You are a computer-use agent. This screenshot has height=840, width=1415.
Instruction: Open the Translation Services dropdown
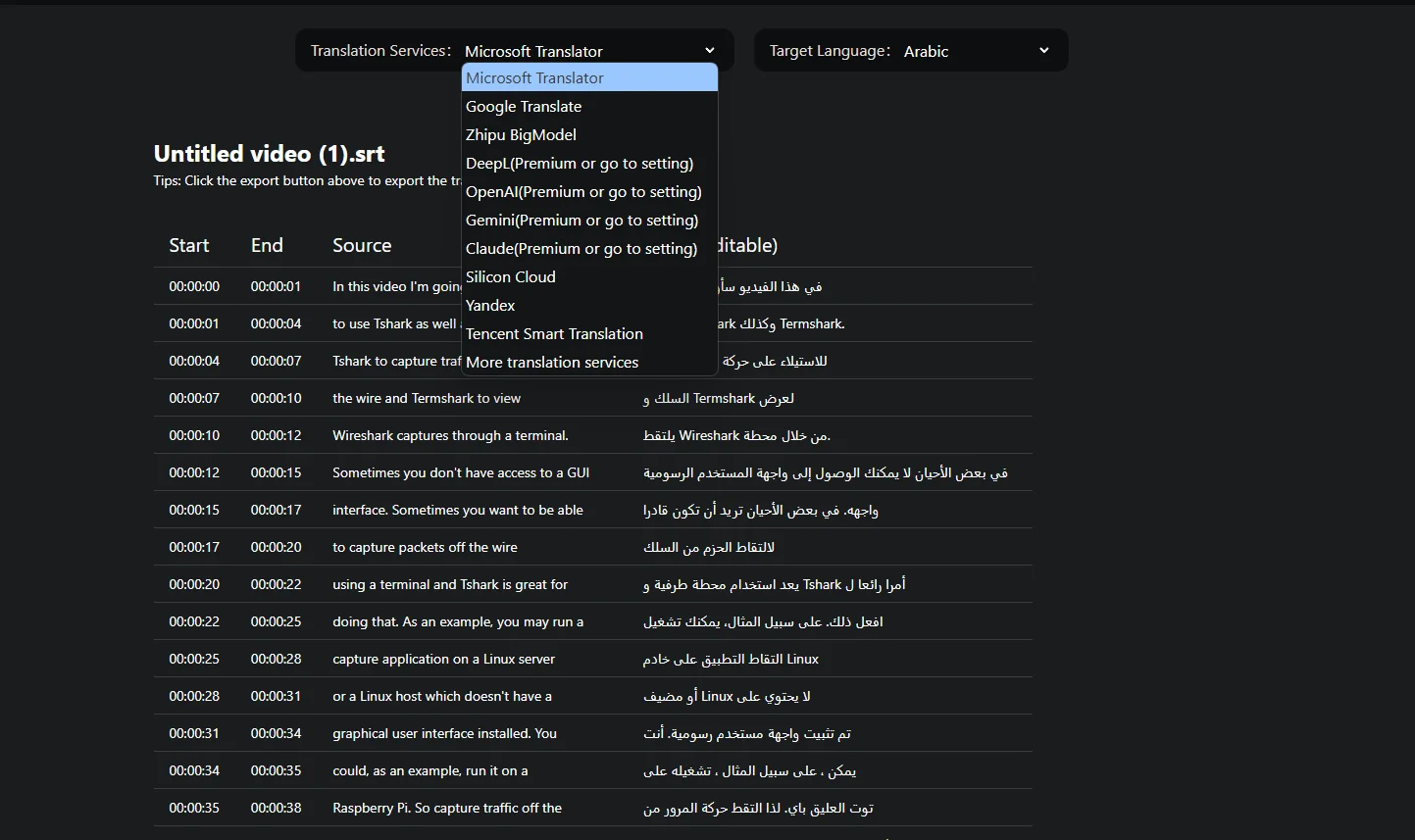tap(590, 51)
